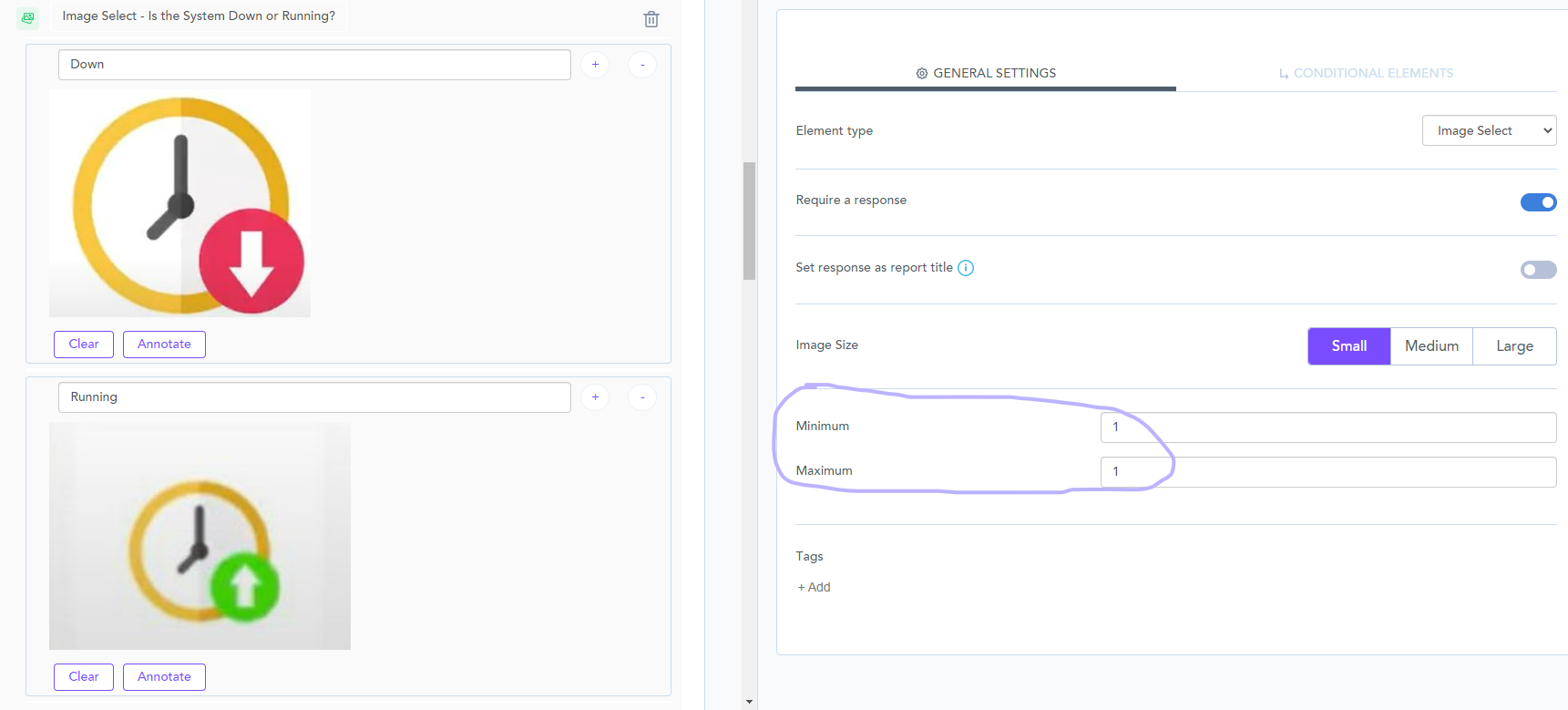The height and width of the screenshot is (710, 1568).
Task: Disable the Require a response toggle
Action: click(x=1538, y=202)
